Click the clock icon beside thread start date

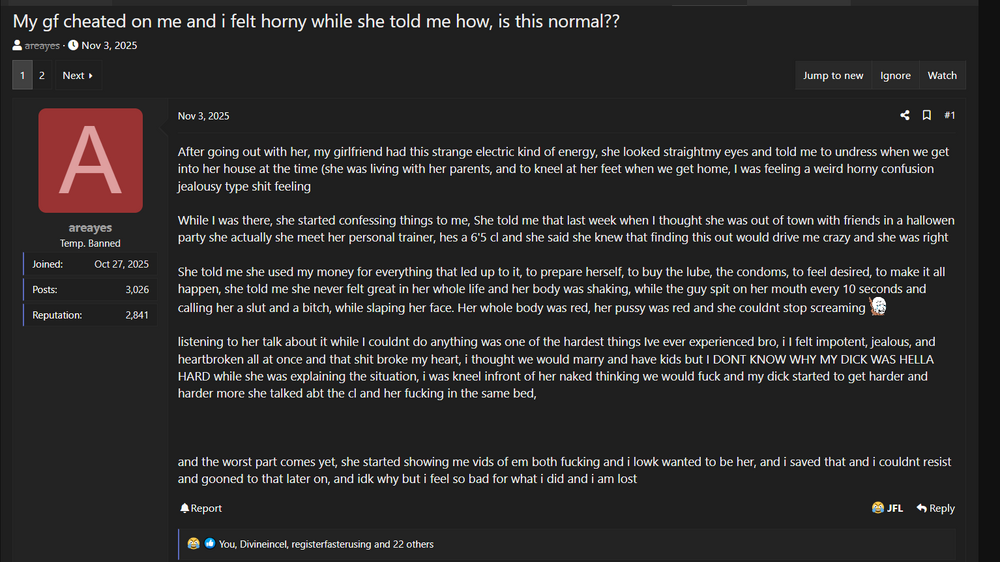pos(73,46)
